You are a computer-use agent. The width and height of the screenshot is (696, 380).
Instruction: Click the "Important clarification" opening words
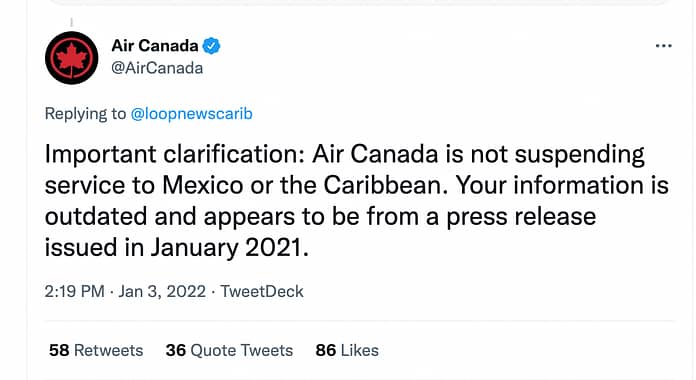point(174,154)
